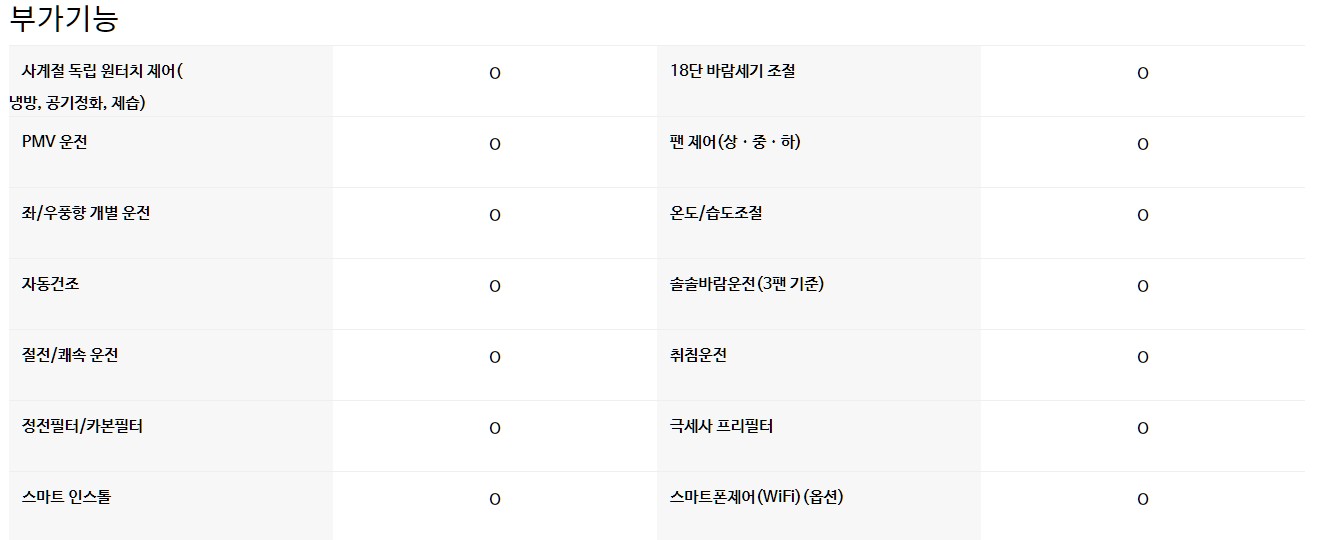
Task: Click the O mark beside 자동건조
Action: [x=495, y=286]
